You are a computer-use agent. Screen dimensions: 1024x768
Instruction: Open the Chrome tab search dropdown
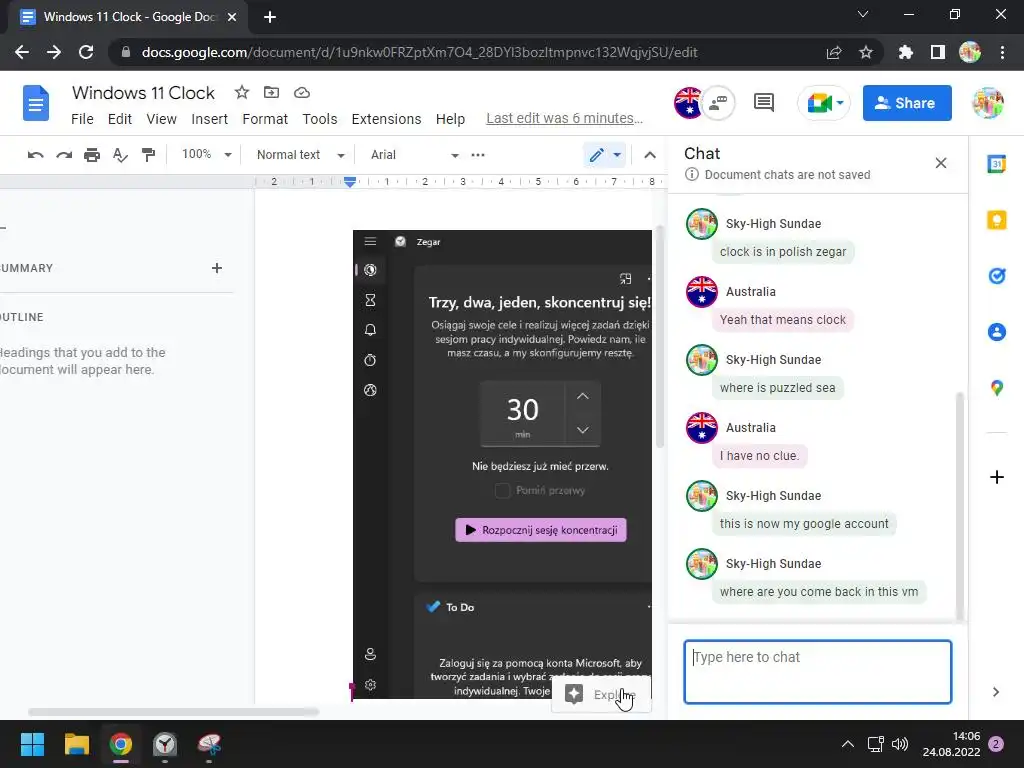pyautogui.click(x=863, y=14)
